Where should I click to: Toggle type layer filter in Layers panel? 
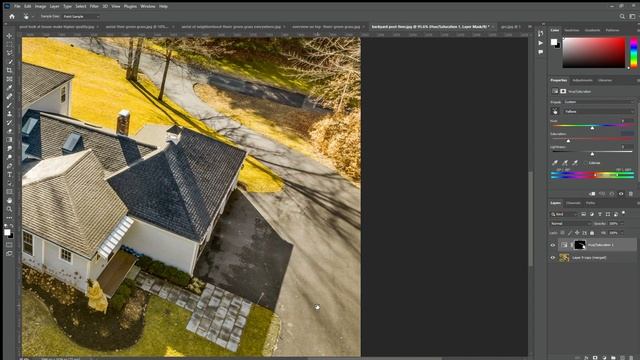(x=600, y=214)
